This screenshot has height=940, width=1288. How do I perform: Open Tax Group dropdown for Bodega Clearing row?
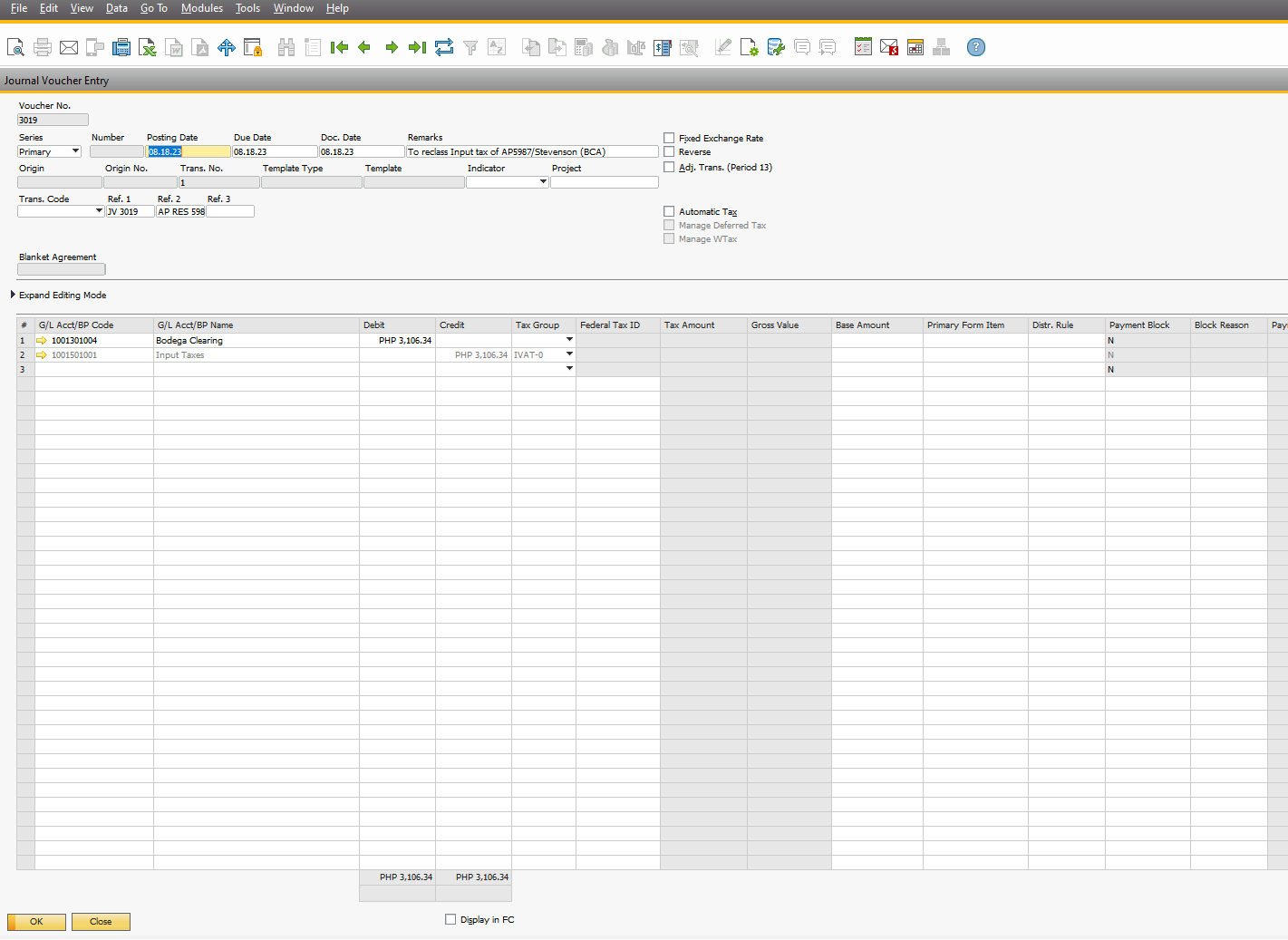point(569,340)
